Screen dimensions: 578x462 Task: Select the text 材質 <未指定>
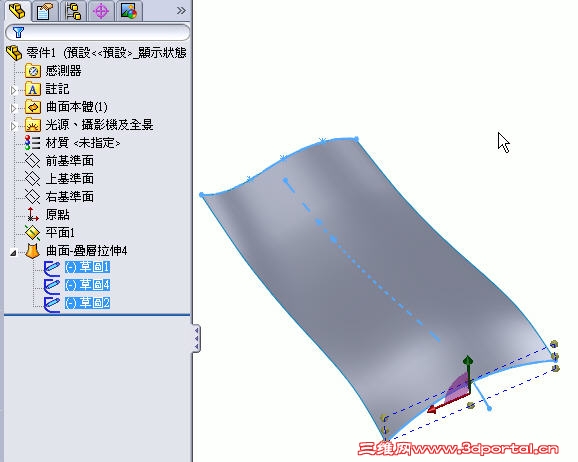[x=83, y=143]
